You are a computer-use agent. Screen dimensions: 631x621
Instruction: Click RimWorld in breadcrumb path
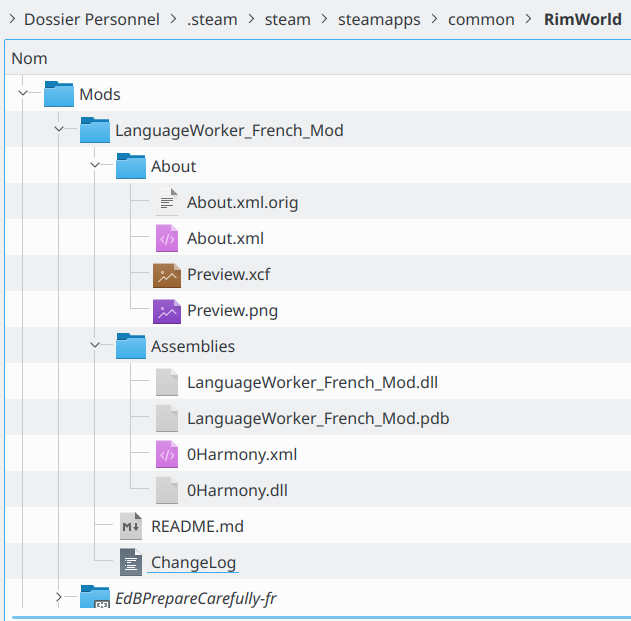(x=583, y=19)
